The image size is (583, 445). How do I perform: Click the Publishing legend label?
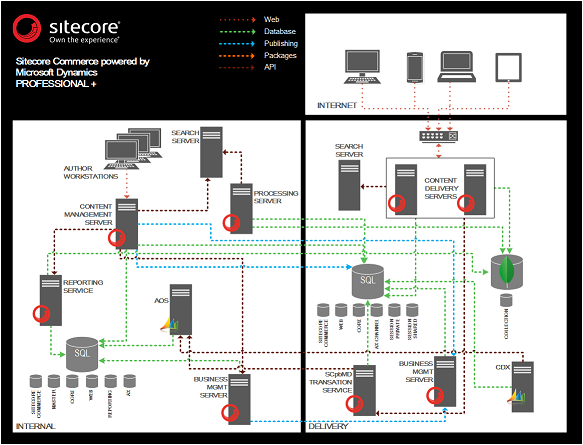tap(281, 43)
